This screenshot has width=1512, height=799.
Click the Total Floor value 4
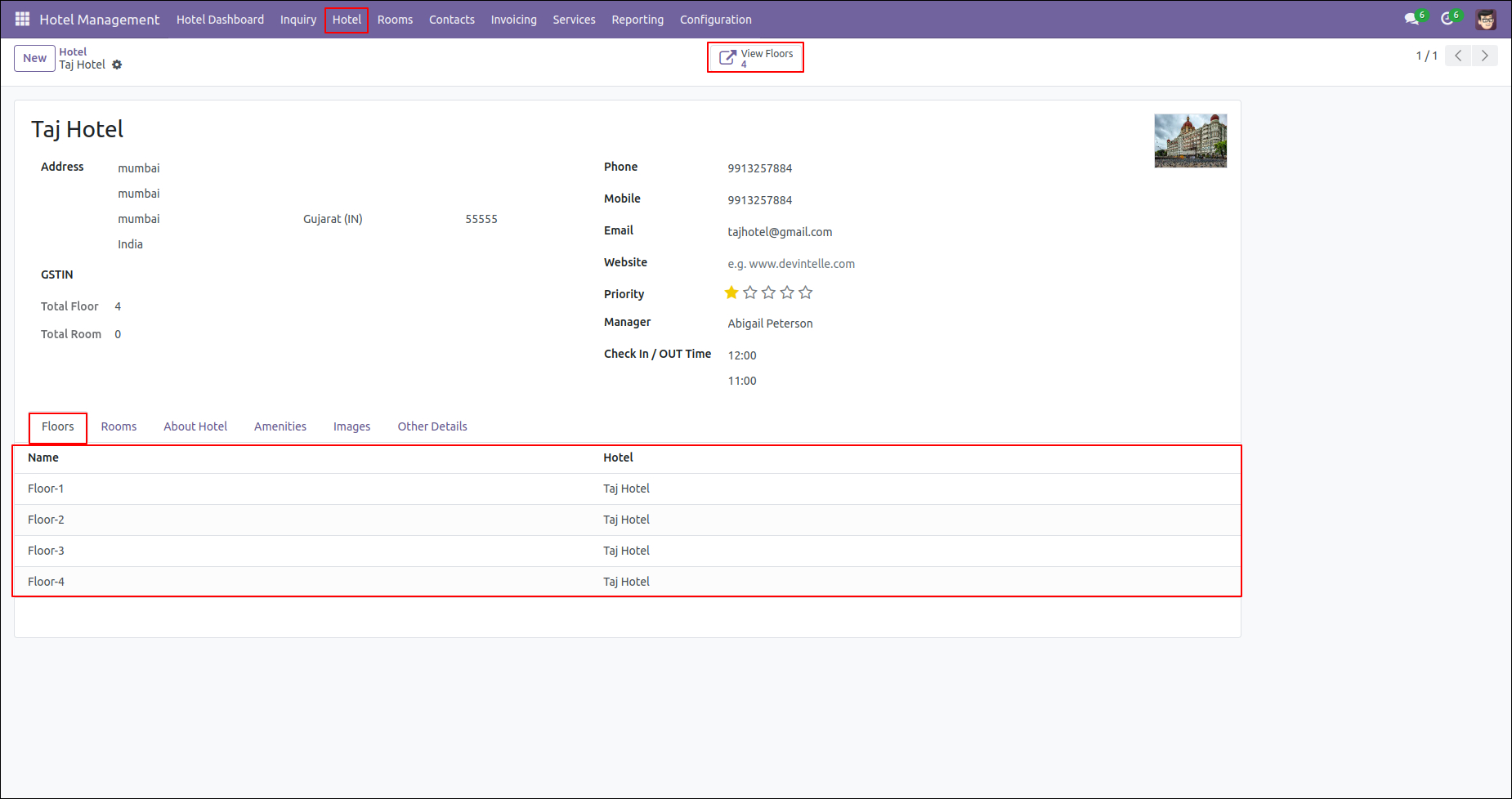click(x=118, y=306)
